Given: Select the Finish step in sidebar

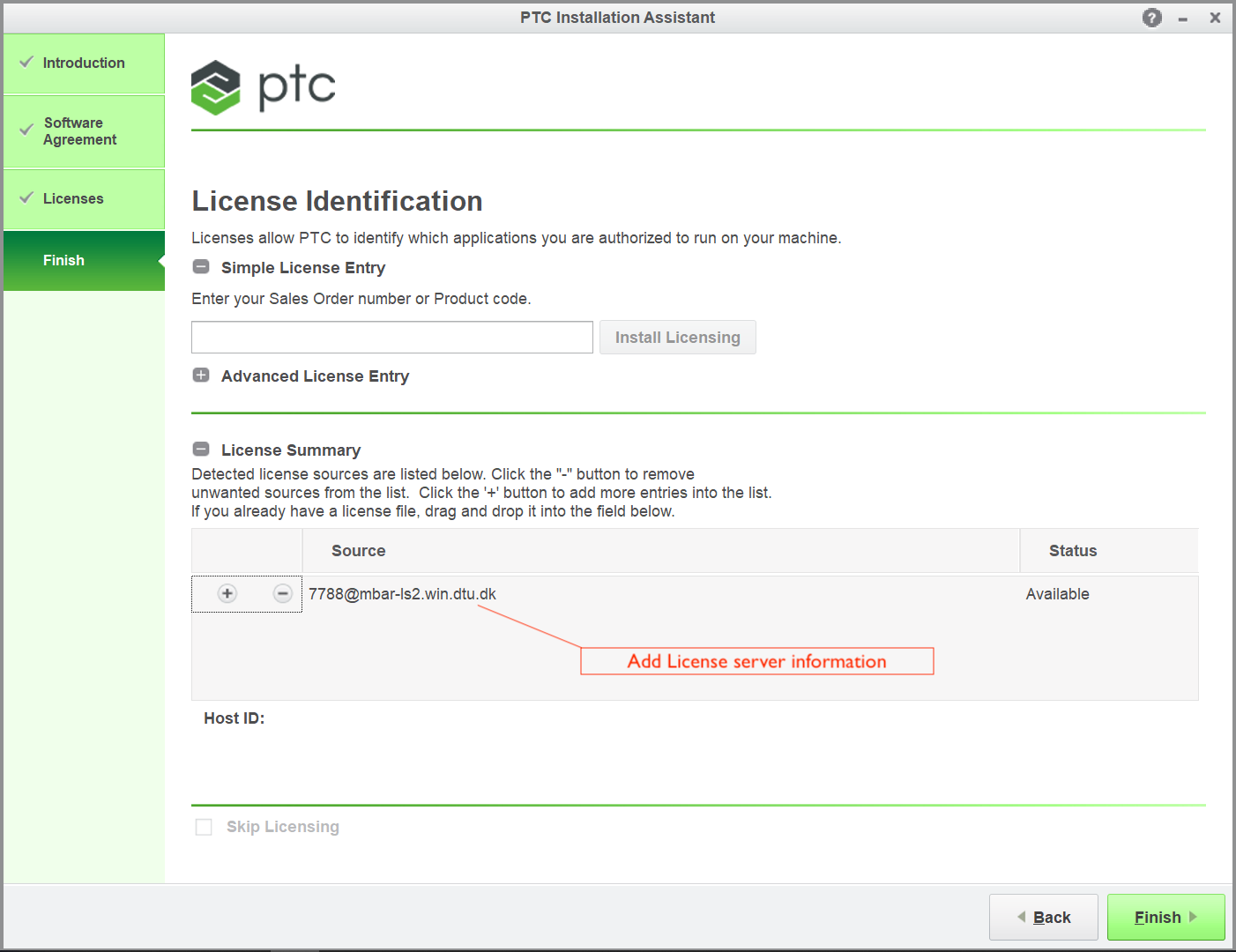Looking at the screenshot, I should coord(84,261).
